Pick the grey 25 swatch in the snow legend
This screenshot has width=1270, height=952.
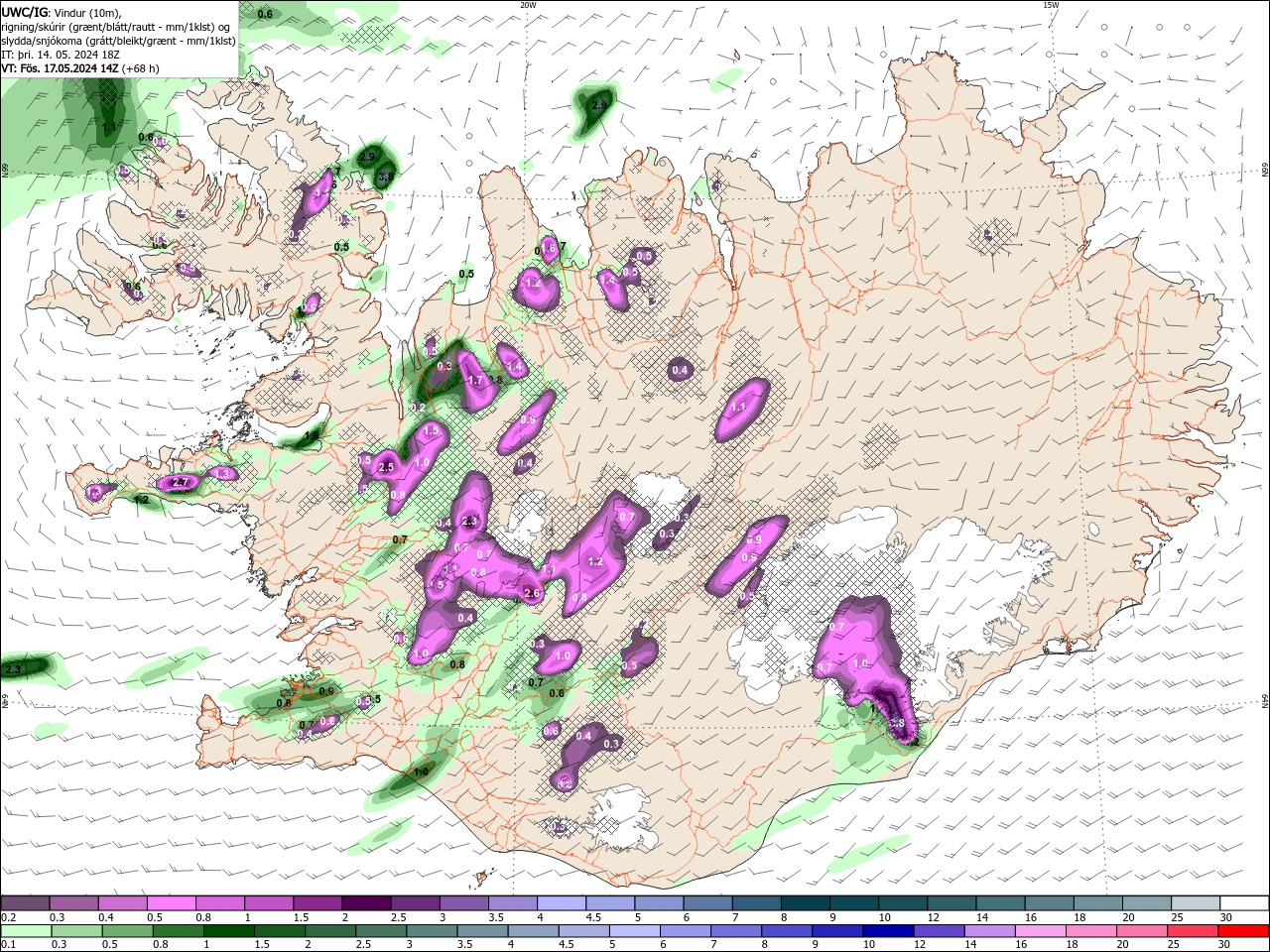coord(1194,903)
